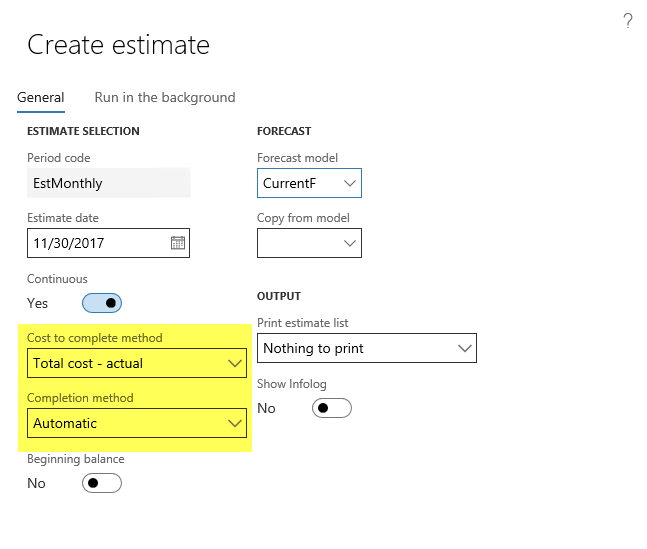Select the 'Automatic' completion method value

point(125,423)
